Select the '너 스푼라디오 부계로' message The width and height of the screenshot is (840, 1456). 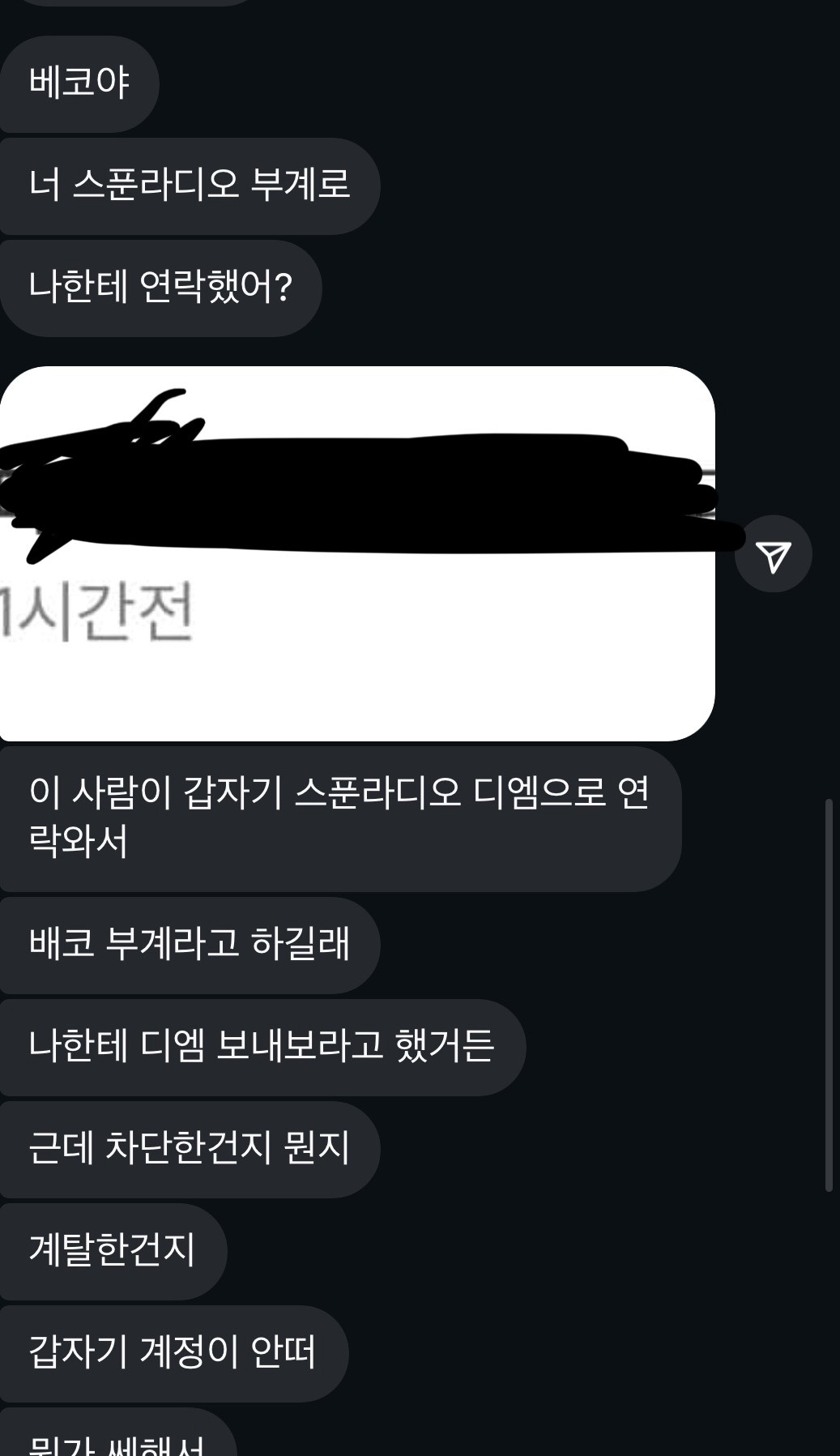pyautogui.click(x=190, y=186)
